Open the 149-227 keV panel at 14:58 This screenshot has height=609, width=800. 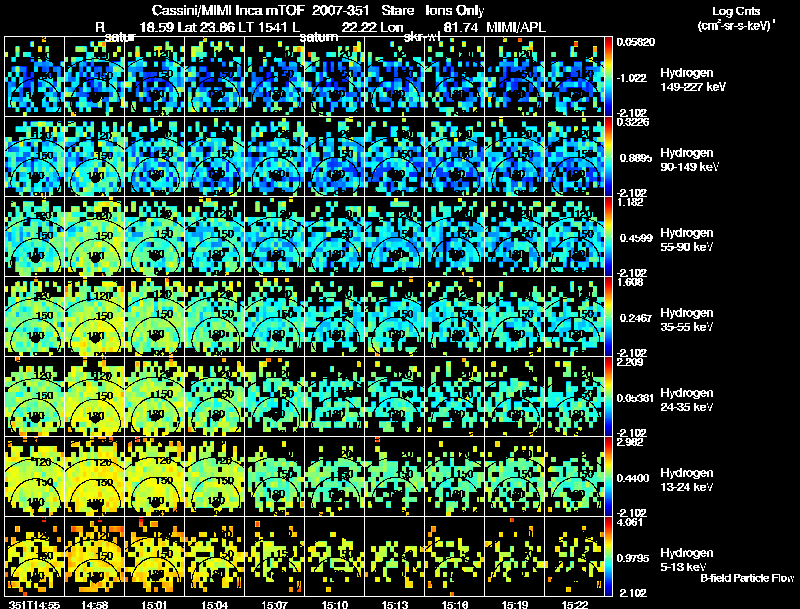(x=94, y=77)
